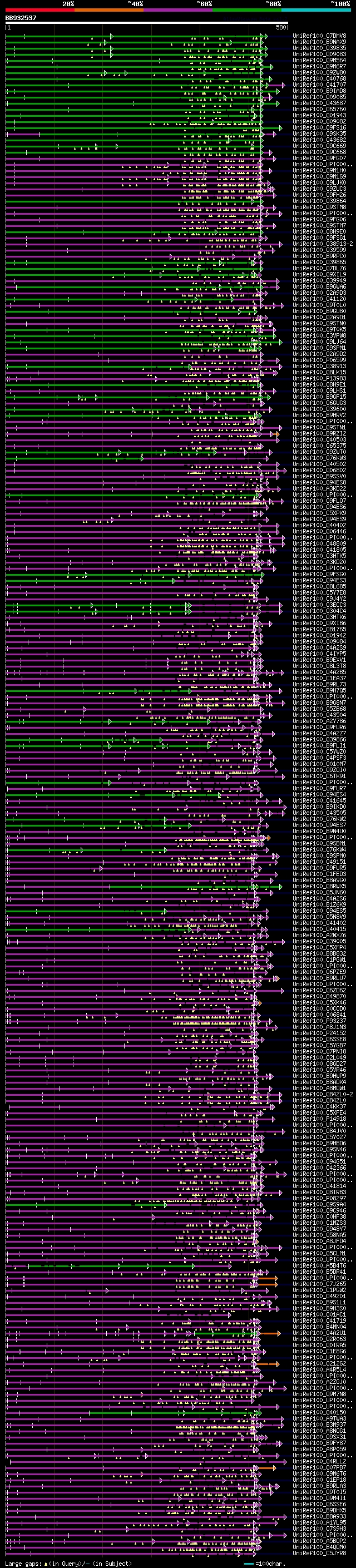Open the UniRef100_C3VPW8 entry
Image resolution: width=356 pixels, height=1568 pixels.
click(x=319, y=335)
